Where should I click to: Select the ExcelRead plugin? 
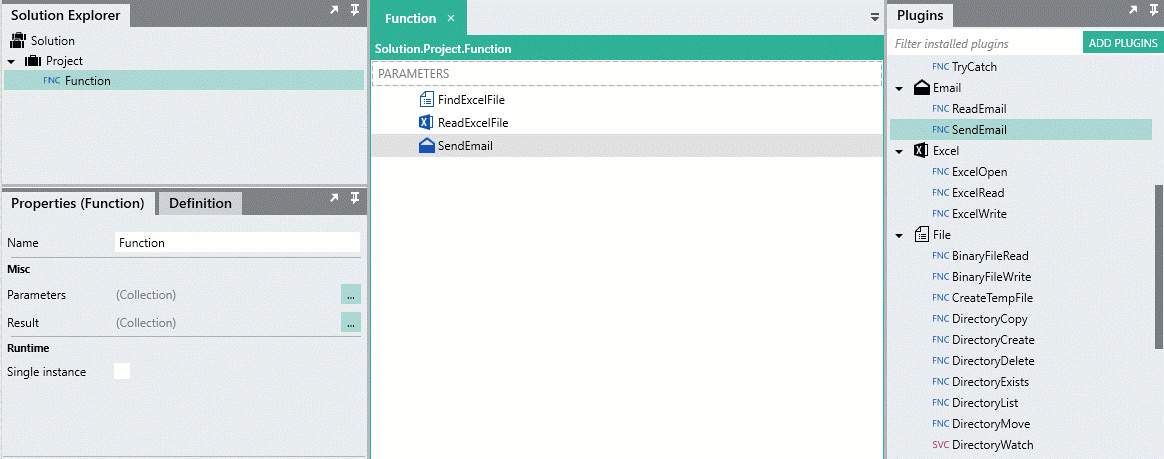click(978, 192)
